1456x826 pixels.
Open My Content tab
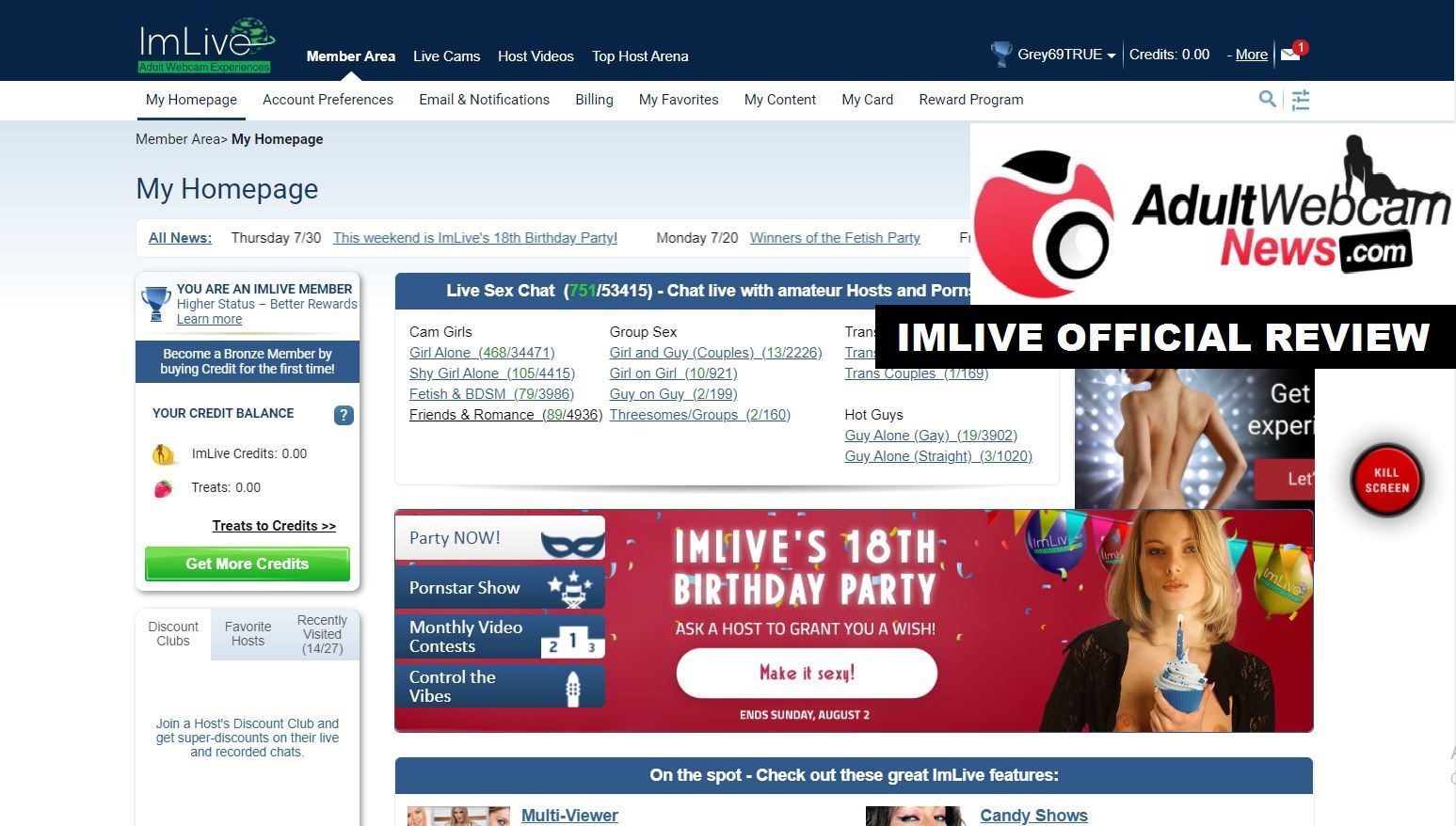click(x=780, y=100)
